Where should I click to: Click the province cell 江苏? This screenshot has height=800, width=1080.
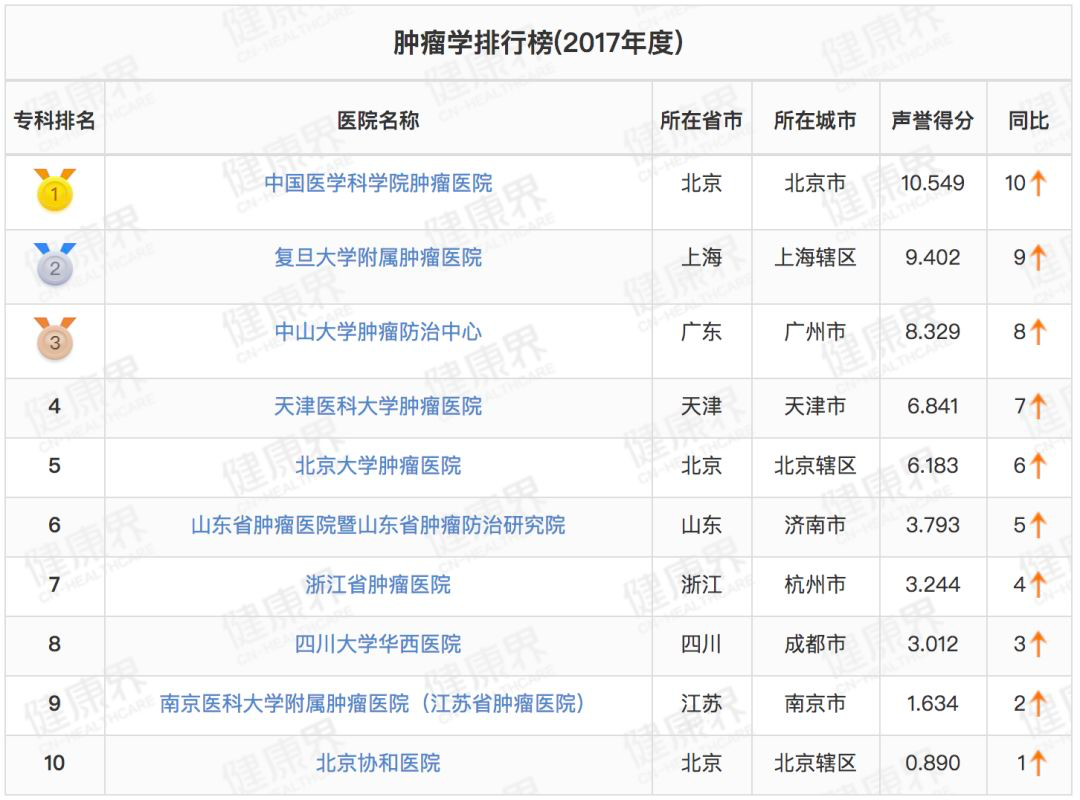[x=701, y=704]
